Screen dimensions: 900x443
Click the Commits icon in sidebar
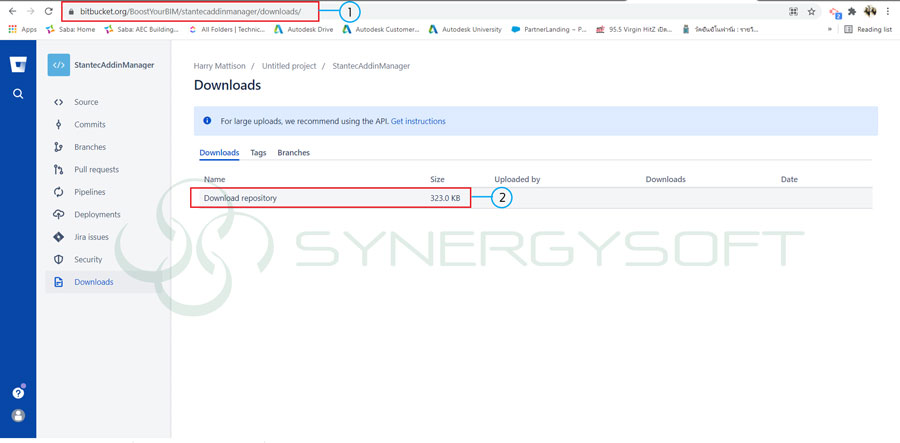58,125
